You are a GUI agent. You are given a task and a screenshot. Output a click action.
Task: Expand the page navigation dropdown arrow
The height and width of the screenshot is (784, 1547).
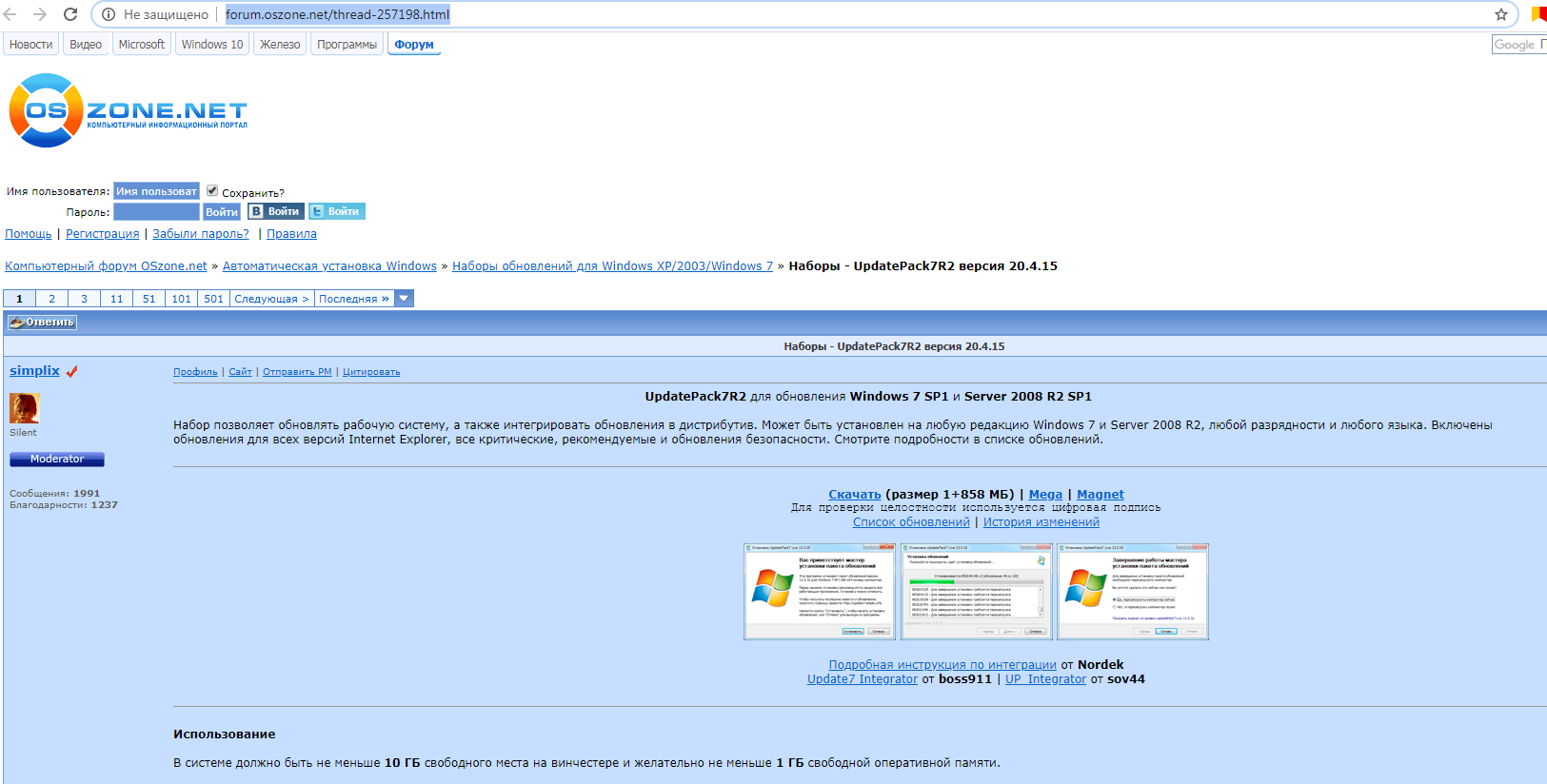point(405,299)
